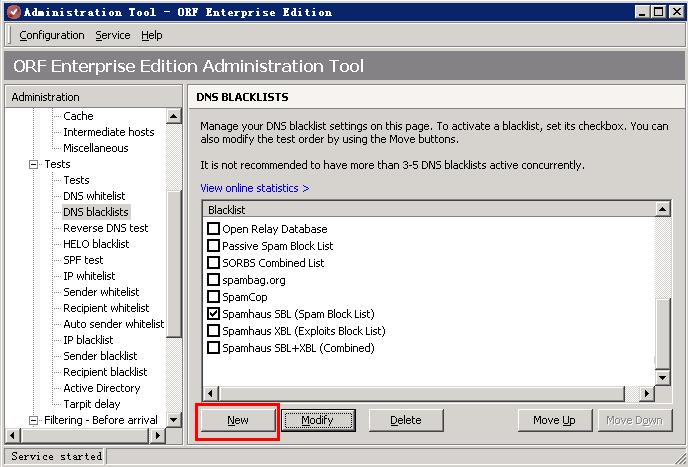688x467 pixels.
Task: Open the View online statistics link
Action: [x=254, y=188]
